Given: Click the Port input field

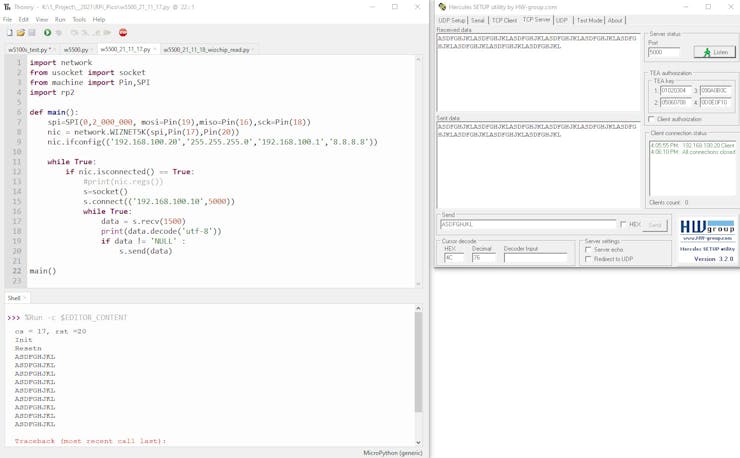Looking at the screenshot, I should 663,52.
